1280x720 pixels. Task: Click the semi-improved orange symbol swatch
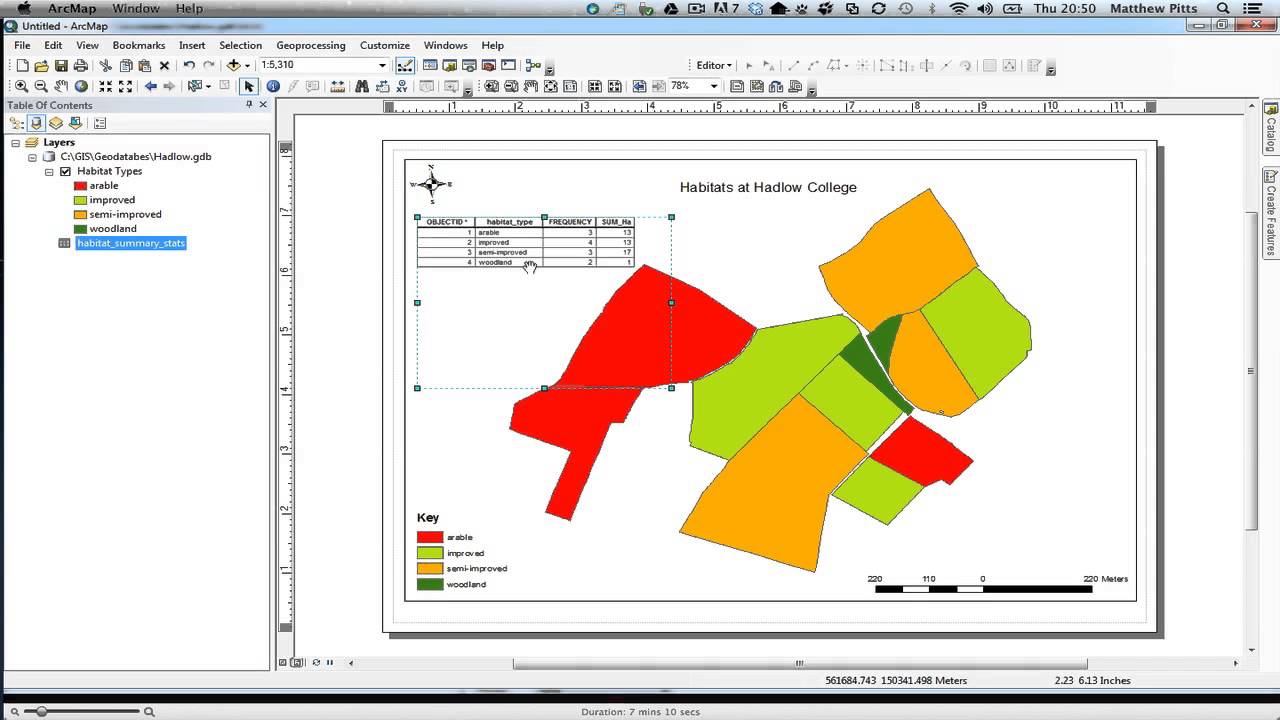[x=81, y=214]
